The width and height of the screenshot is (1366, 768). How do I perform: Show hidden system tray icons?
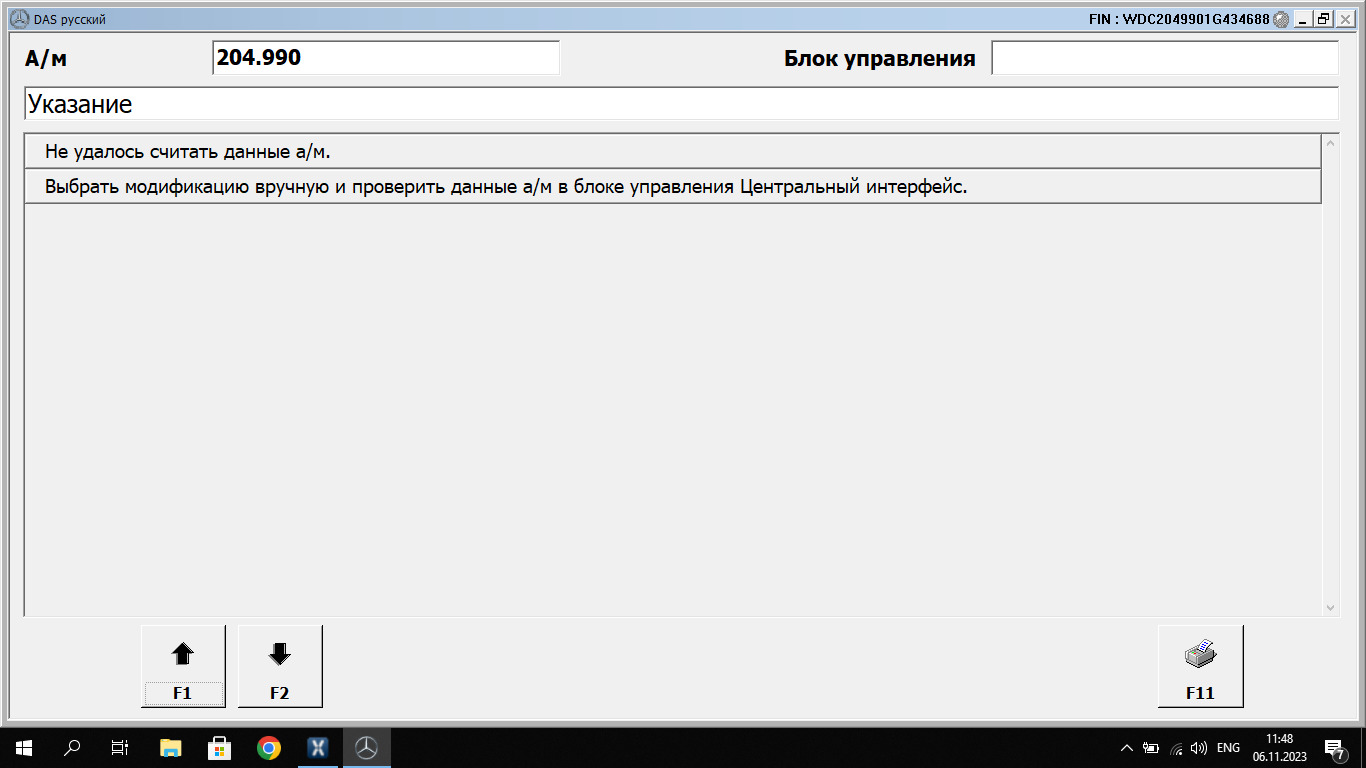(x=1127, y=747)
